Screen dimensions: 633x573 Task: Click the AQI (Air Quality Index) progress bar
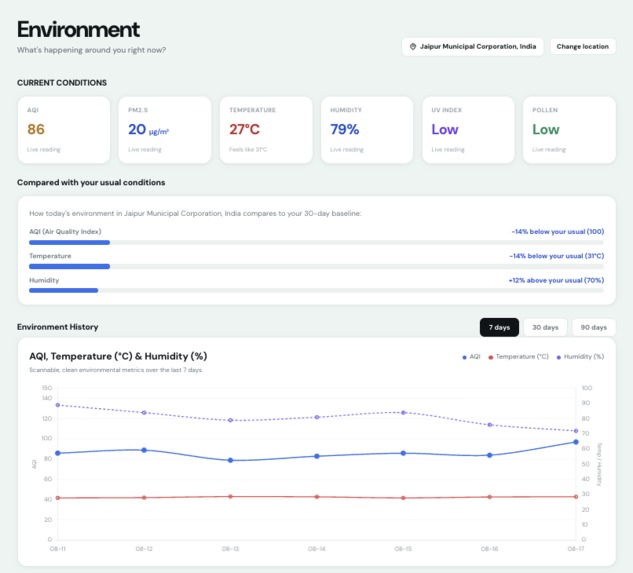click(x=316, y=243)
